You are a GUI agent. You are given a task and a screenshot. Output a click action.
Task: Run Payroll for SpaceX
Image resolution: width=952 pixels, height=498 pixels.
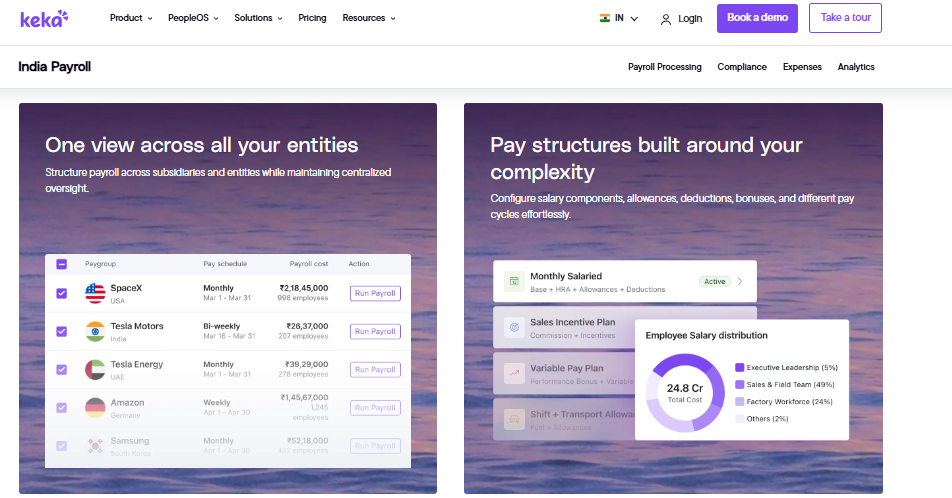[x=375, y=293]
